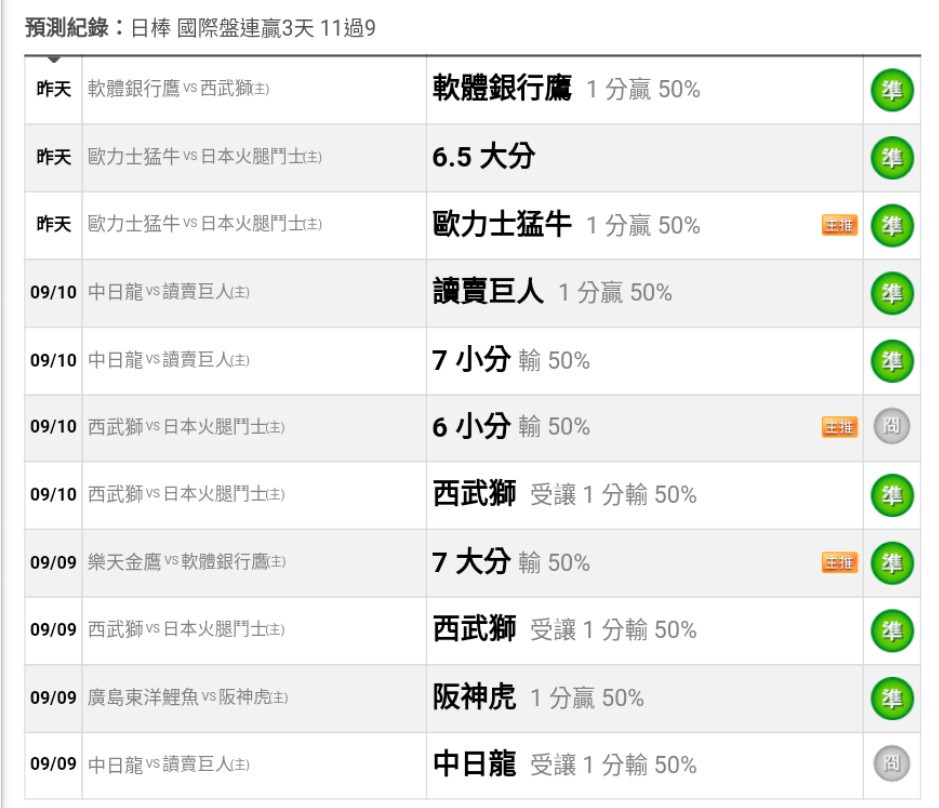Click green 準 icon on 阪神虎 1分贏 row

coord(892,698)
